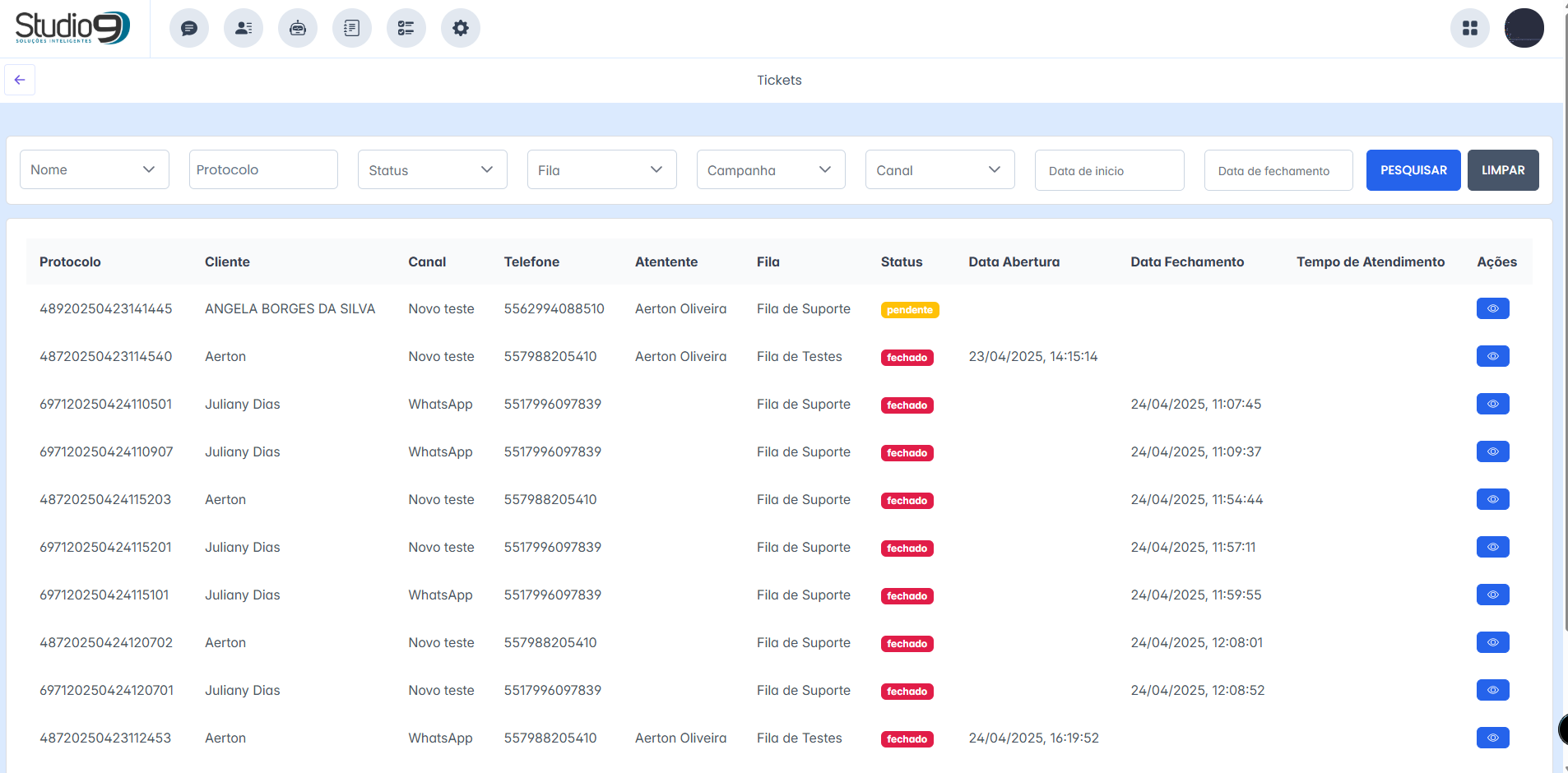Open the notebook reports icon

[352, 28]
